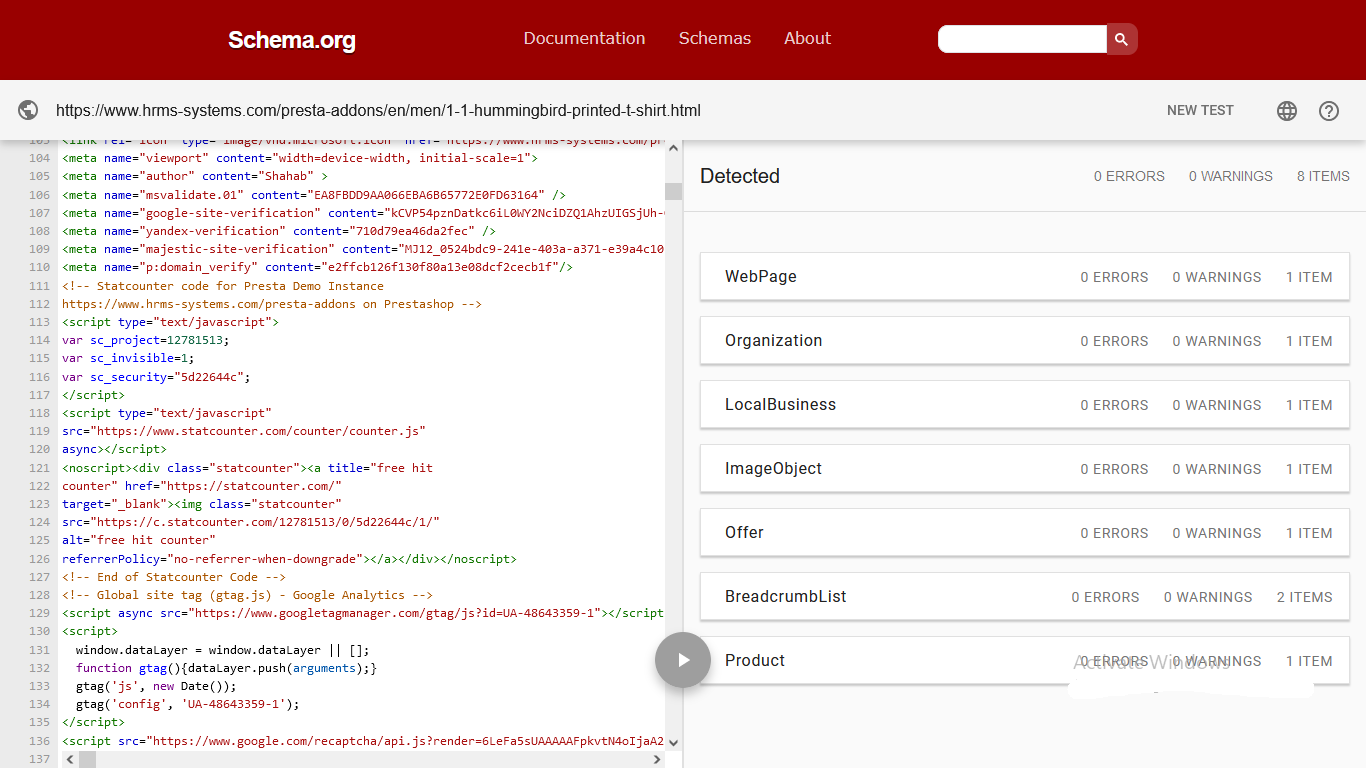Click the globe icon beside the URL
1366x768 pixels.
(x=28, y=111)
